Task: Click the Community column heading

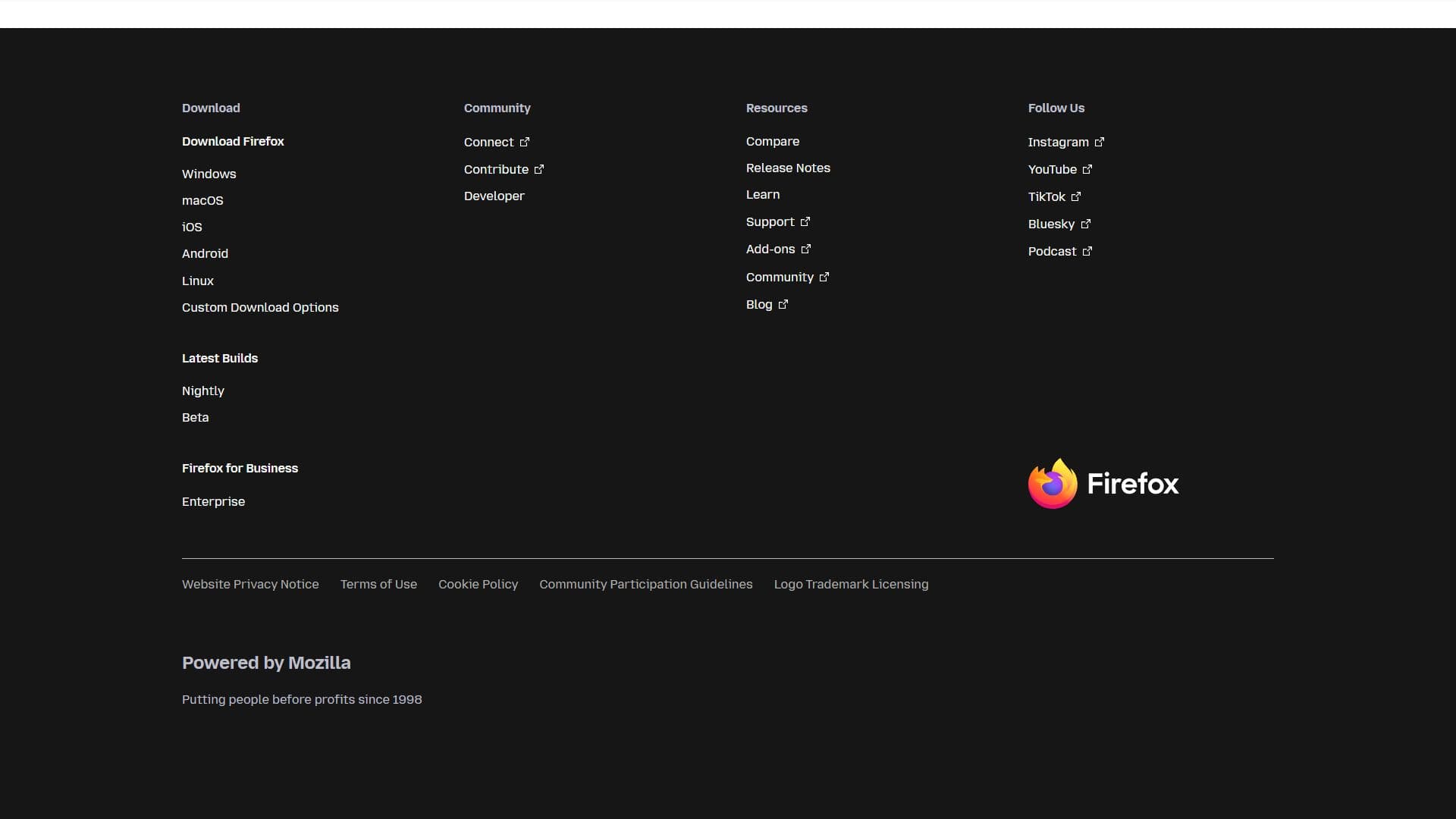Action: (x=497, y=108)
